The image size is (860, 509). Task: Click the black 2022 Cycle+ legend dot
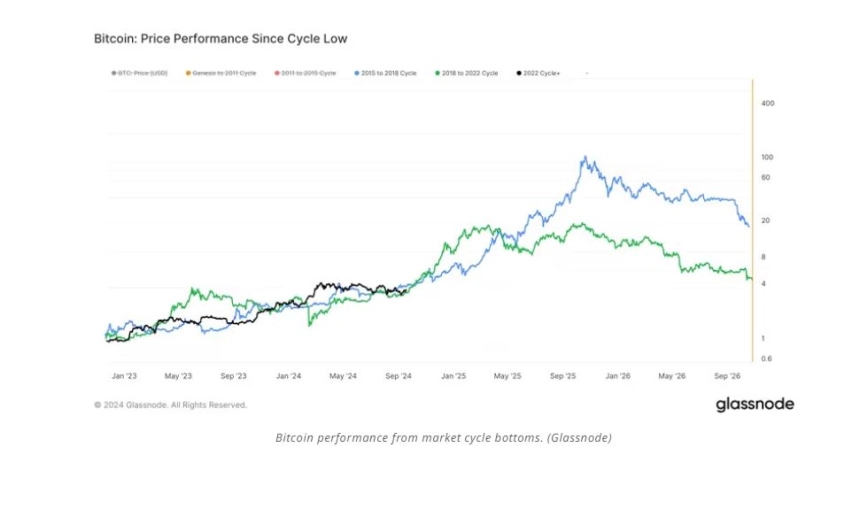[519, 73]
